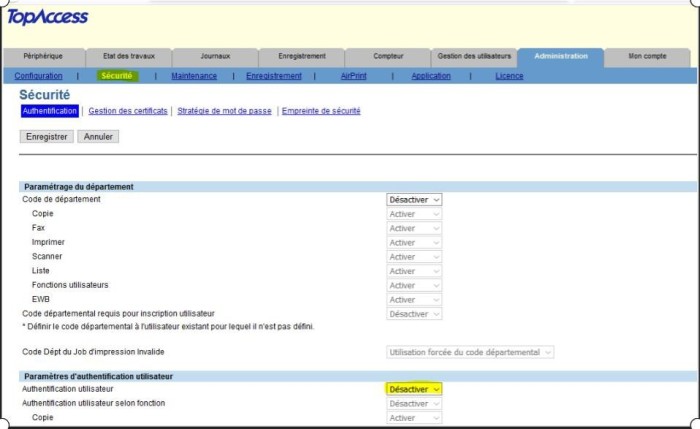The image size is (700, 429).
Task: Open Code Dépt du Job d'impression dropdown
Action: click(x=469, y=352)
